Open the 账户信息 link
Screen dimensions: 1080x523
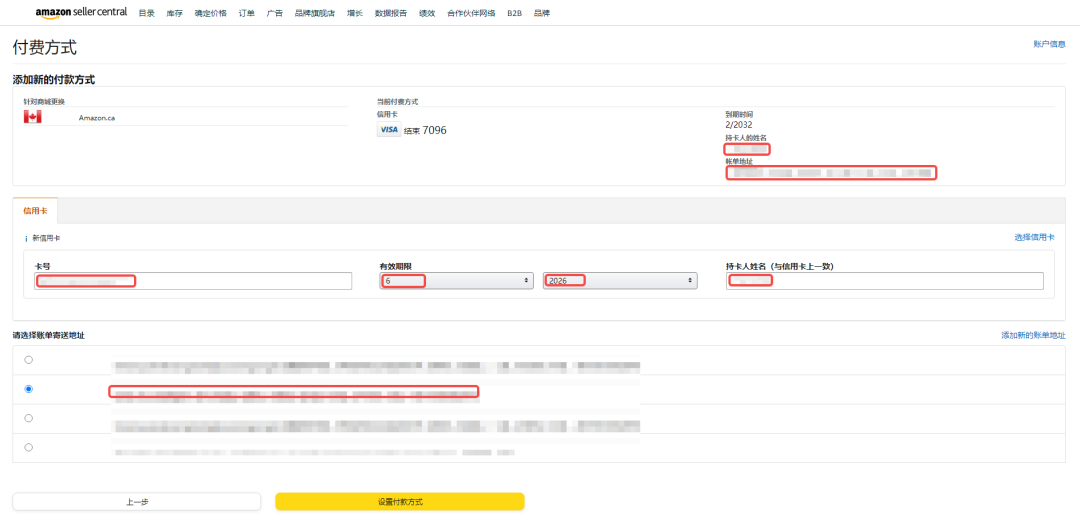coord(1049,44)
